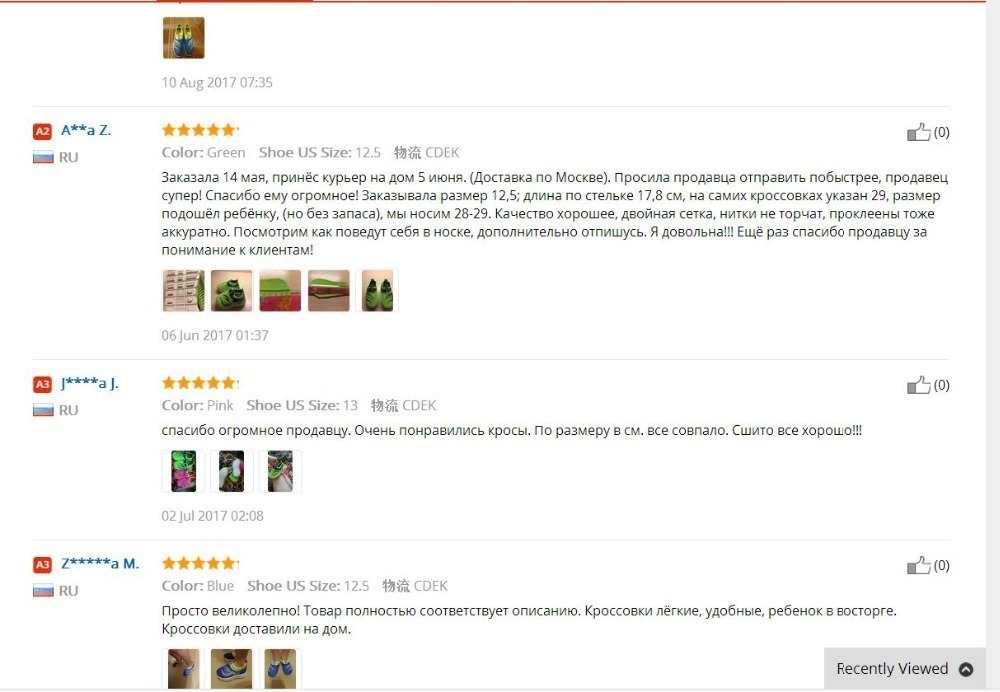The width and height of the screenshot is (1000, 692).
Task: Click the A2 badge beside A**a Z.
Action: 42,131
